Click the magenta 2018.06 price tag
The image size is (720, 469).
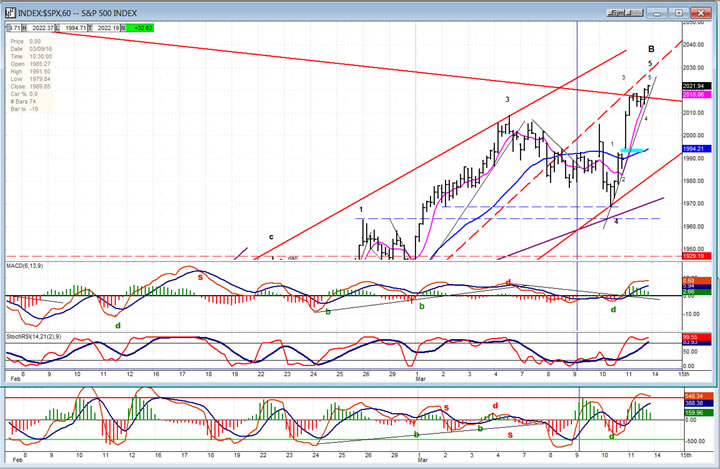pyautogui.click(x=697, y=94)
